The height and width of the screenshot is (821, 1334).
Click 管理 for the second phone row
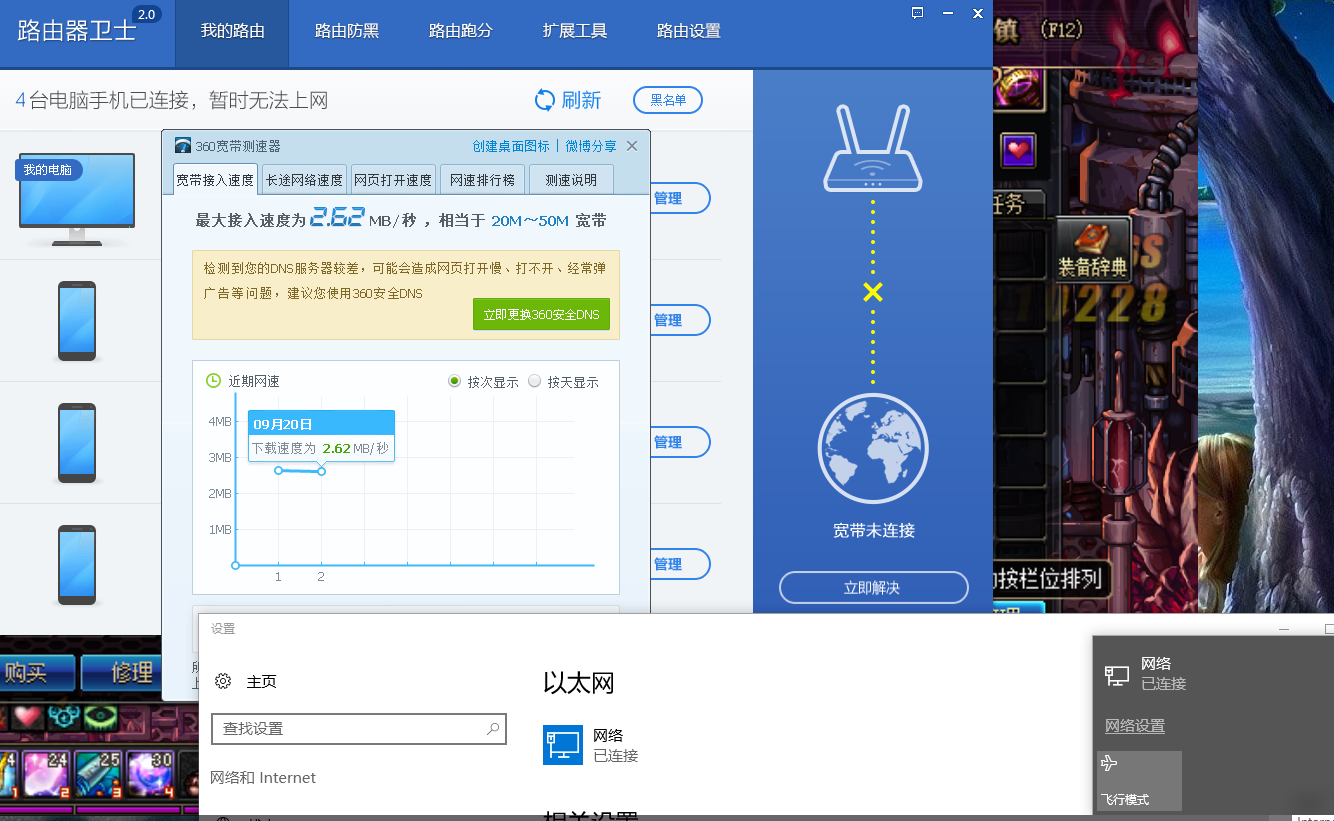(x=679, y=442)
